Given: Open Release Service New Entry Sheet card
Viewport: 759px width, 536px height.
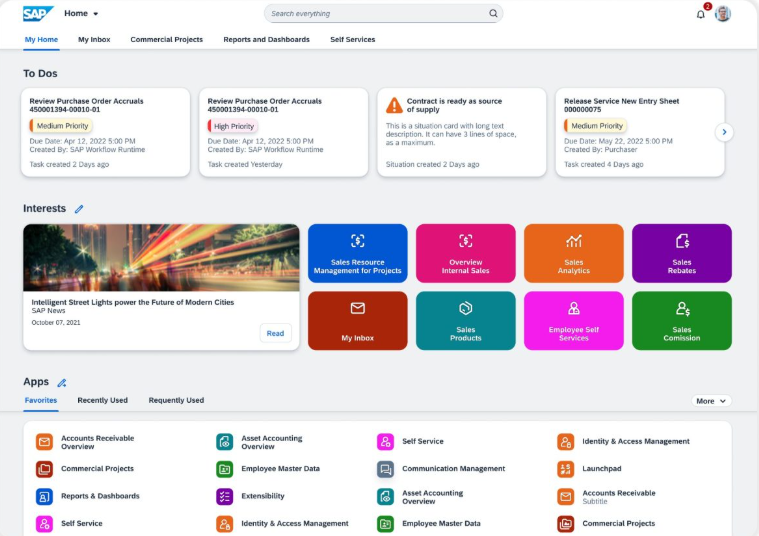Looking at the screenshot, I should [640, 132].
